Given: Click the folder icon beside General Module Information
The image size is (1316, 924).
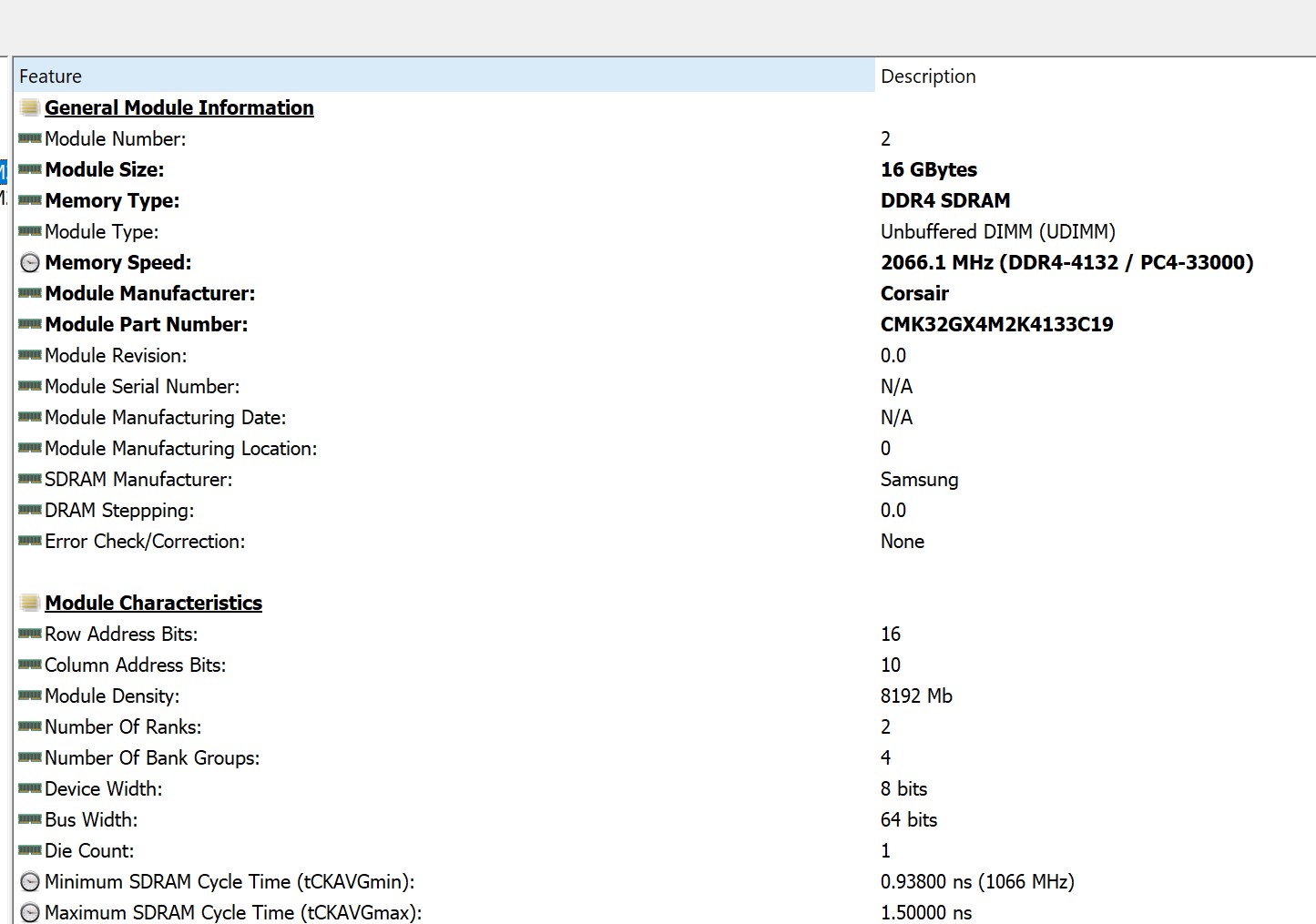Looking at the screenshot, I should [x=29, y=107].
